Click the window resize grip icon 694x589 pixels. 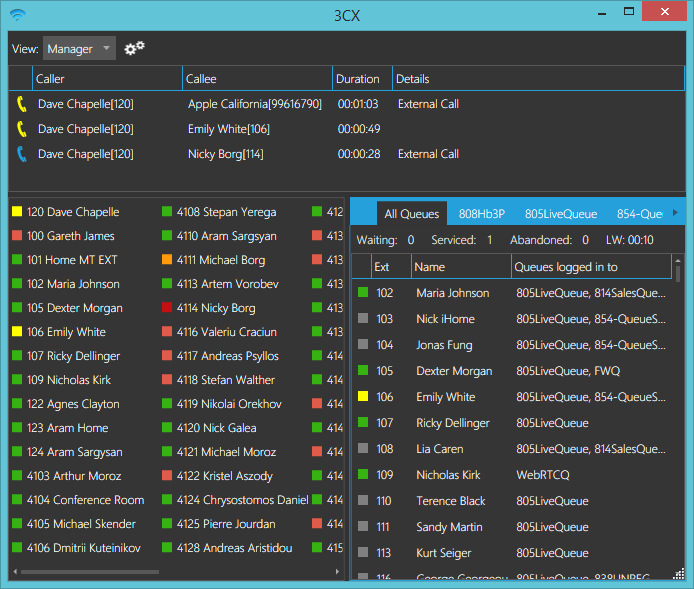679,574
